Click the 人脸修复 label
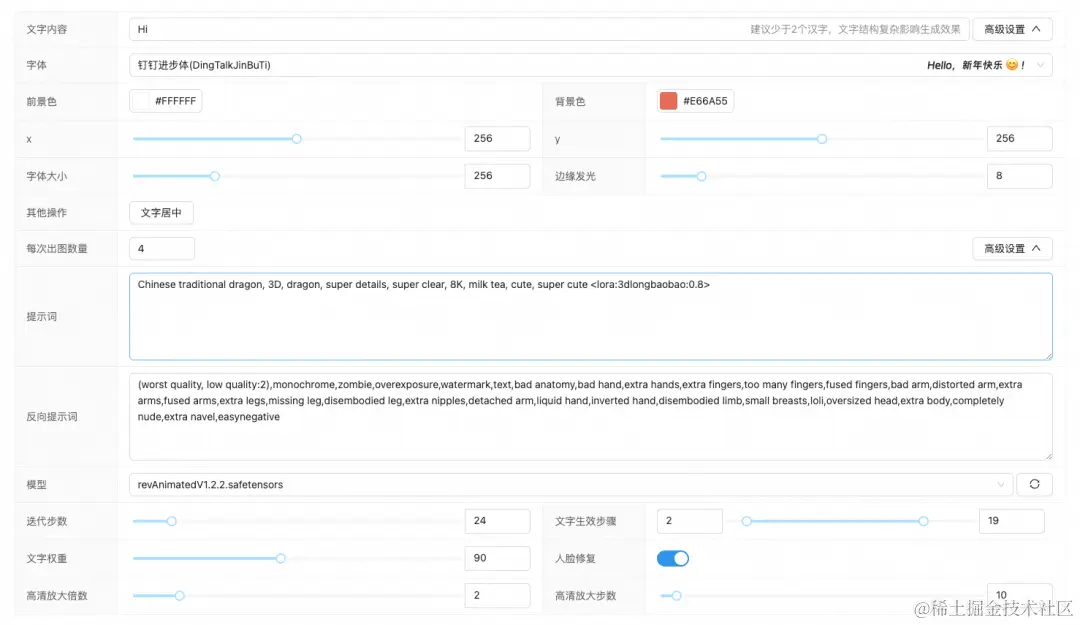Screen dimensions: 1080x625 coord(575,558)
